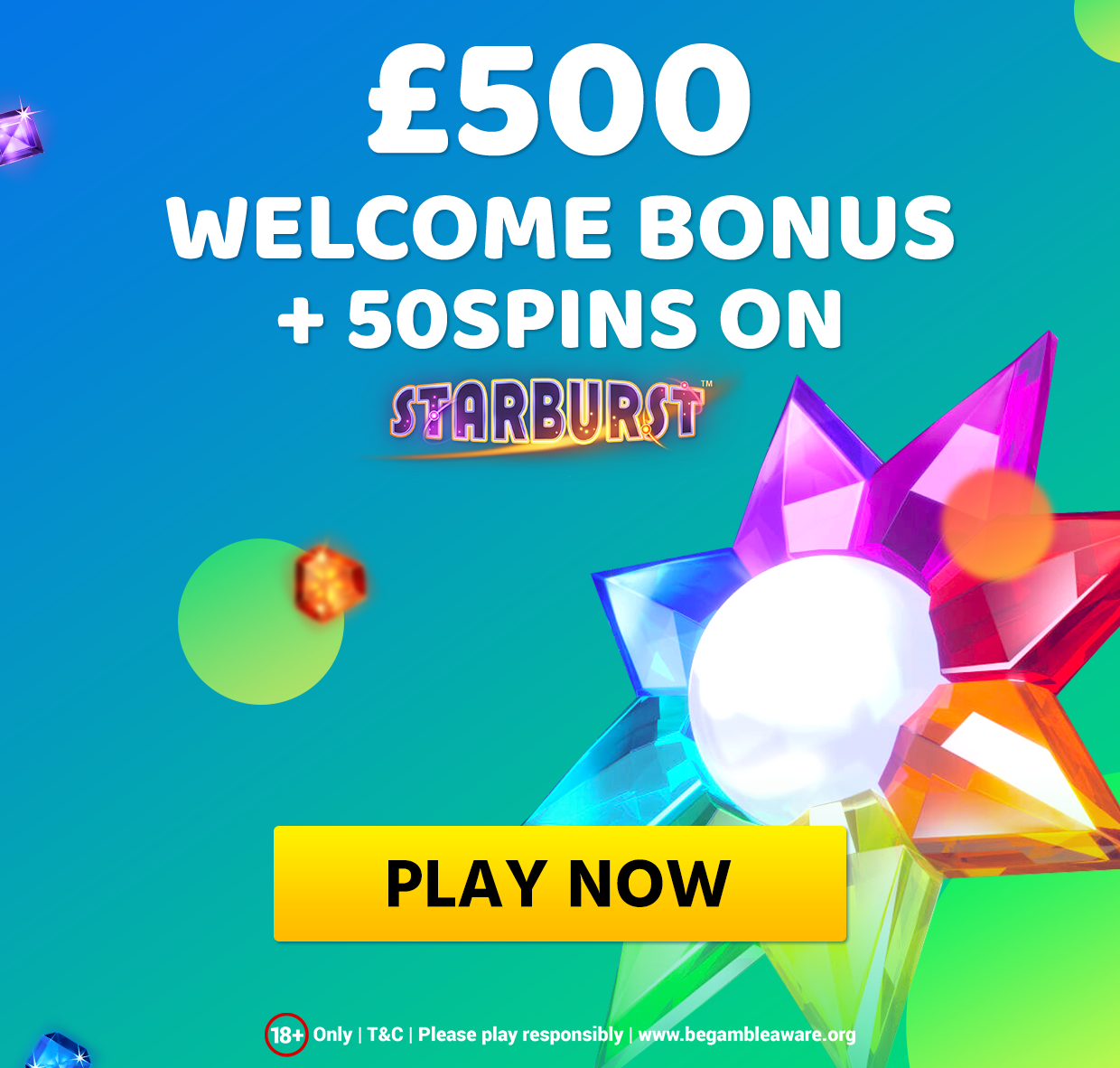Click the yellow PLAY NOW button
Viewport: 1120px width, 1068px height.
(560, 884)
